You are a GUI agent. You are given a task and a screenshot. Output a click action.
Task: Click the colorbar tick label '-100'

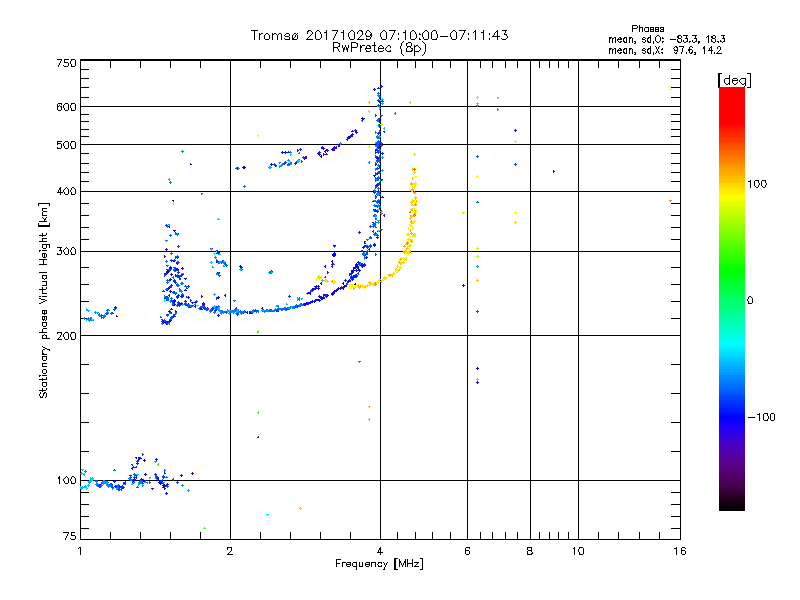coord(762,417)
